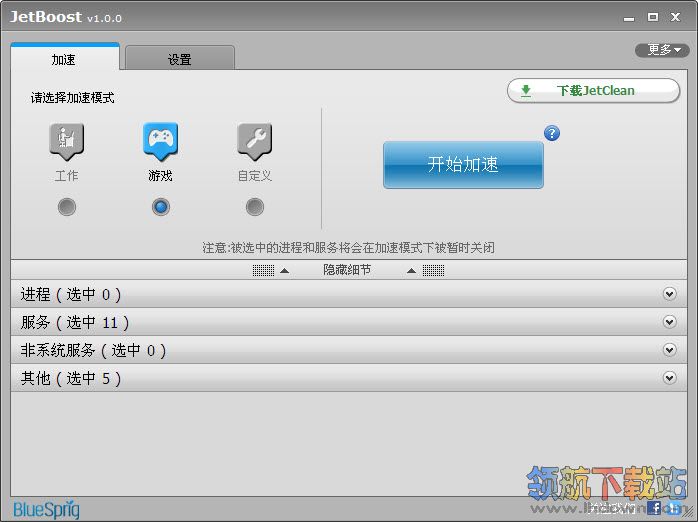Open the Facebook icon in footer

tap(654, 507)
